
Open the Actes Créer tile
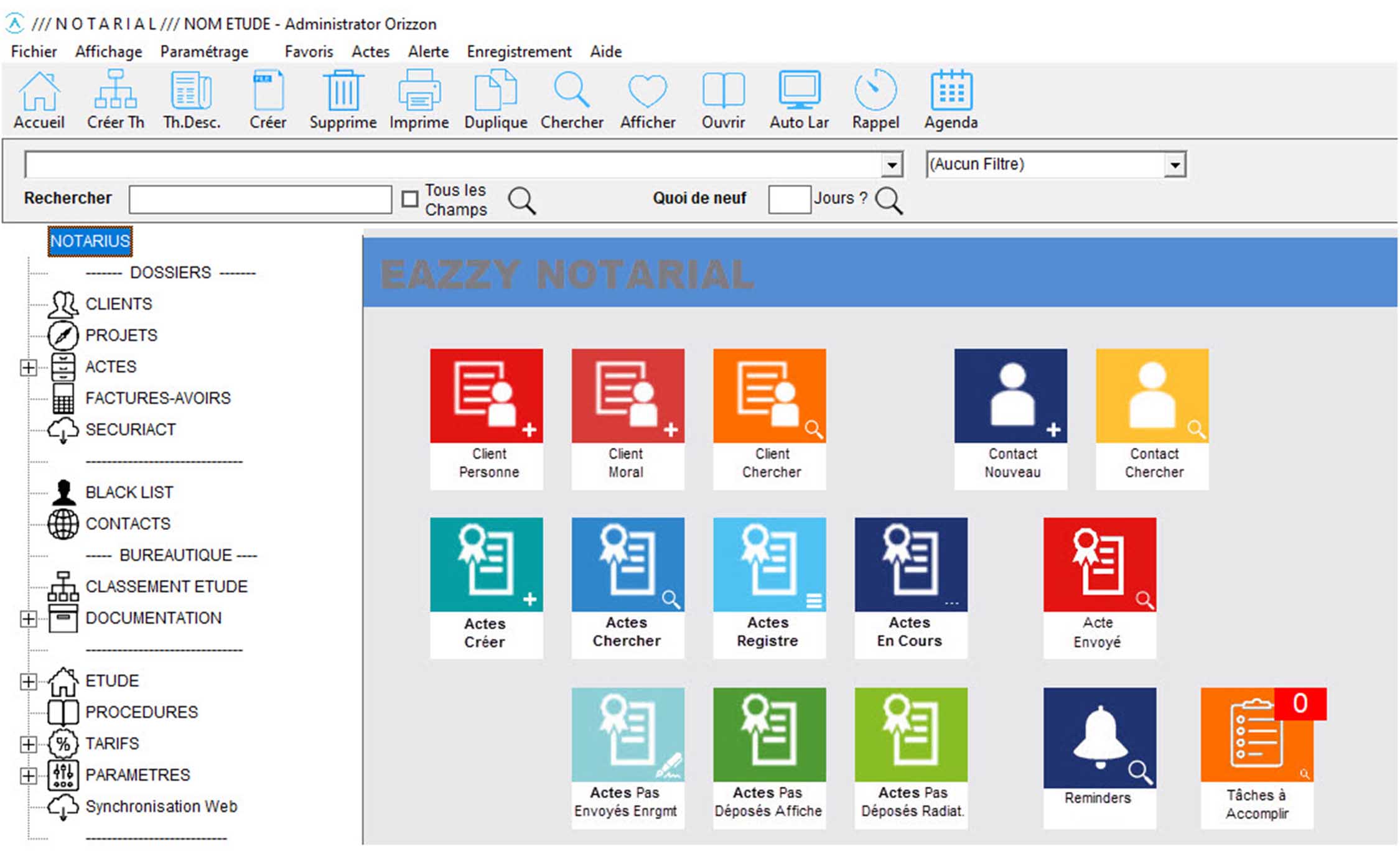(x=487, y=588)
